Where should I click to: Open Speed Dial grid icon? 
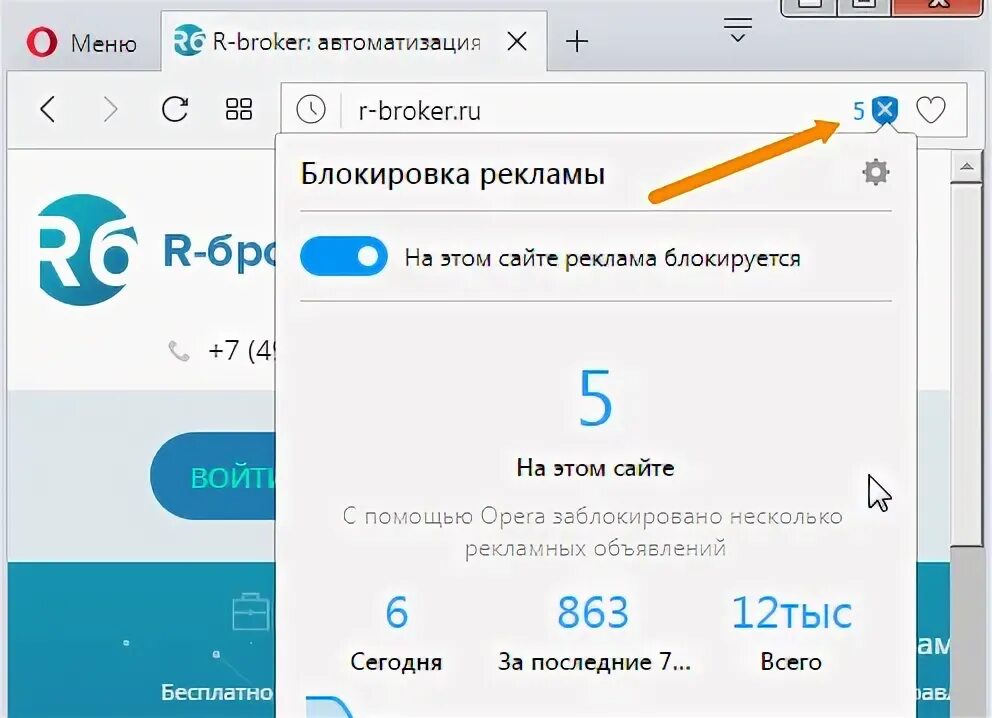[x=239, y=109]
